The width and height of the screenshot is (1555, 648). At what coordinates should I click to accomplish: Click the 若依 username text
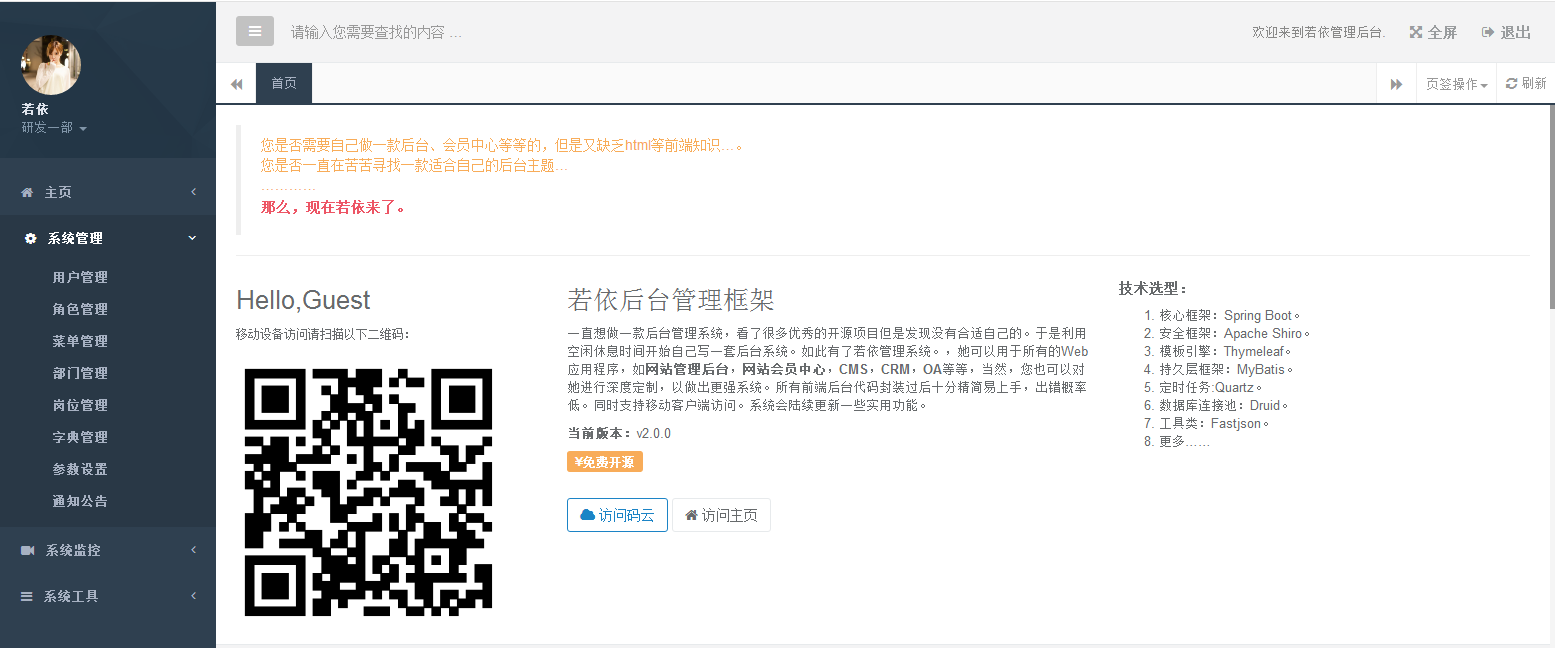coord(35,109)
